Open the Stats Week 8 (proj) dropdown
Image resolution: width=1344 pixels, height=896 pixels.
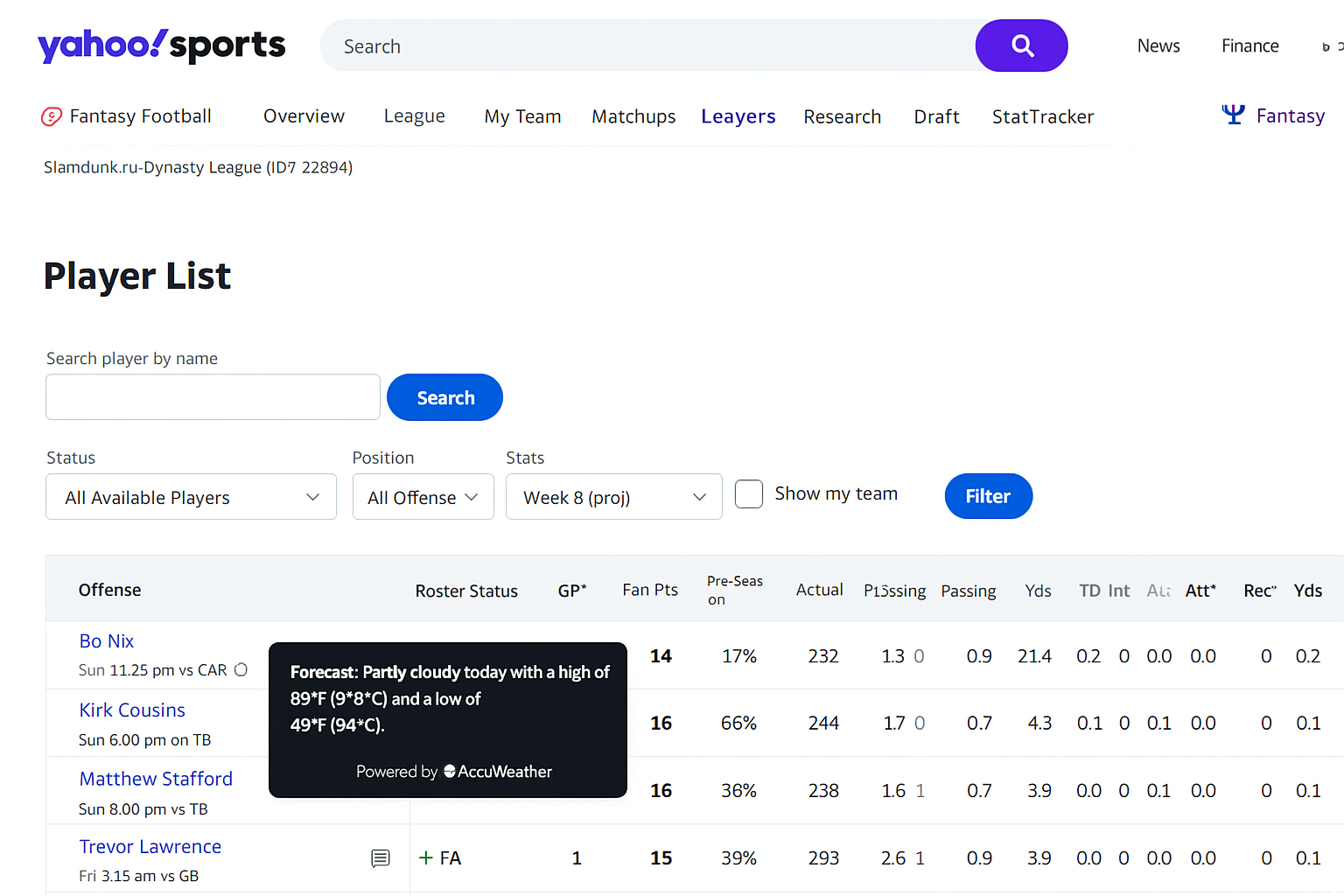coord(613,497)
